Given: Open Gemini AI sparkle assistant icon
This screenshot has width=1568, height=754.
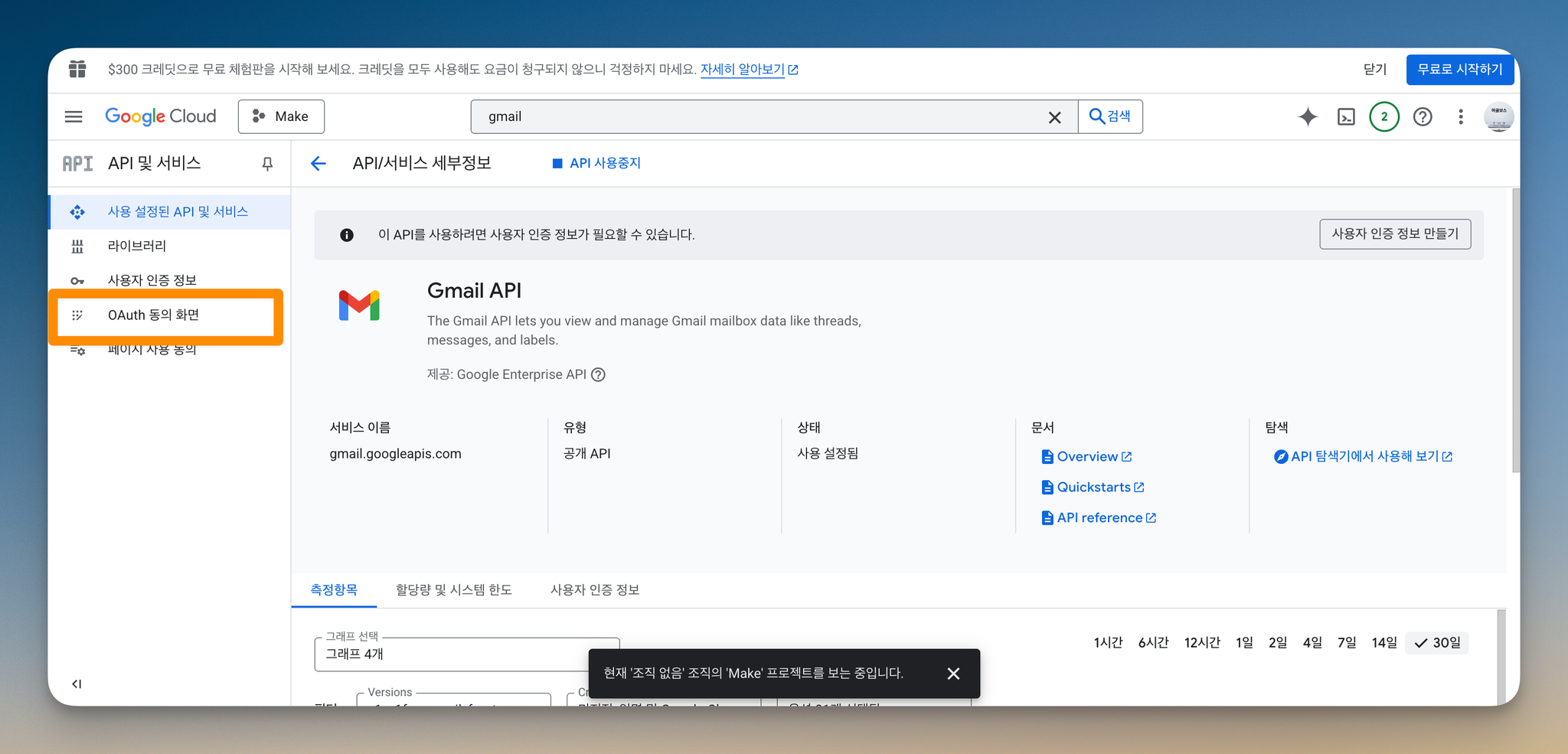Looking at the screenshot, I should 1308,116.
